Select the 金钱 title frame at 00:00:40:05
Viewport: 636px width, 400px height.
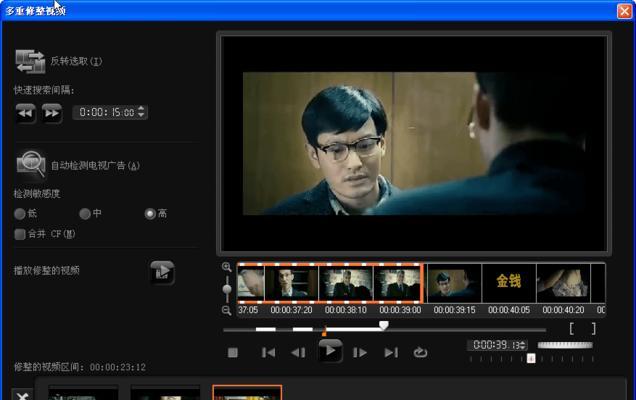point(509,283)
